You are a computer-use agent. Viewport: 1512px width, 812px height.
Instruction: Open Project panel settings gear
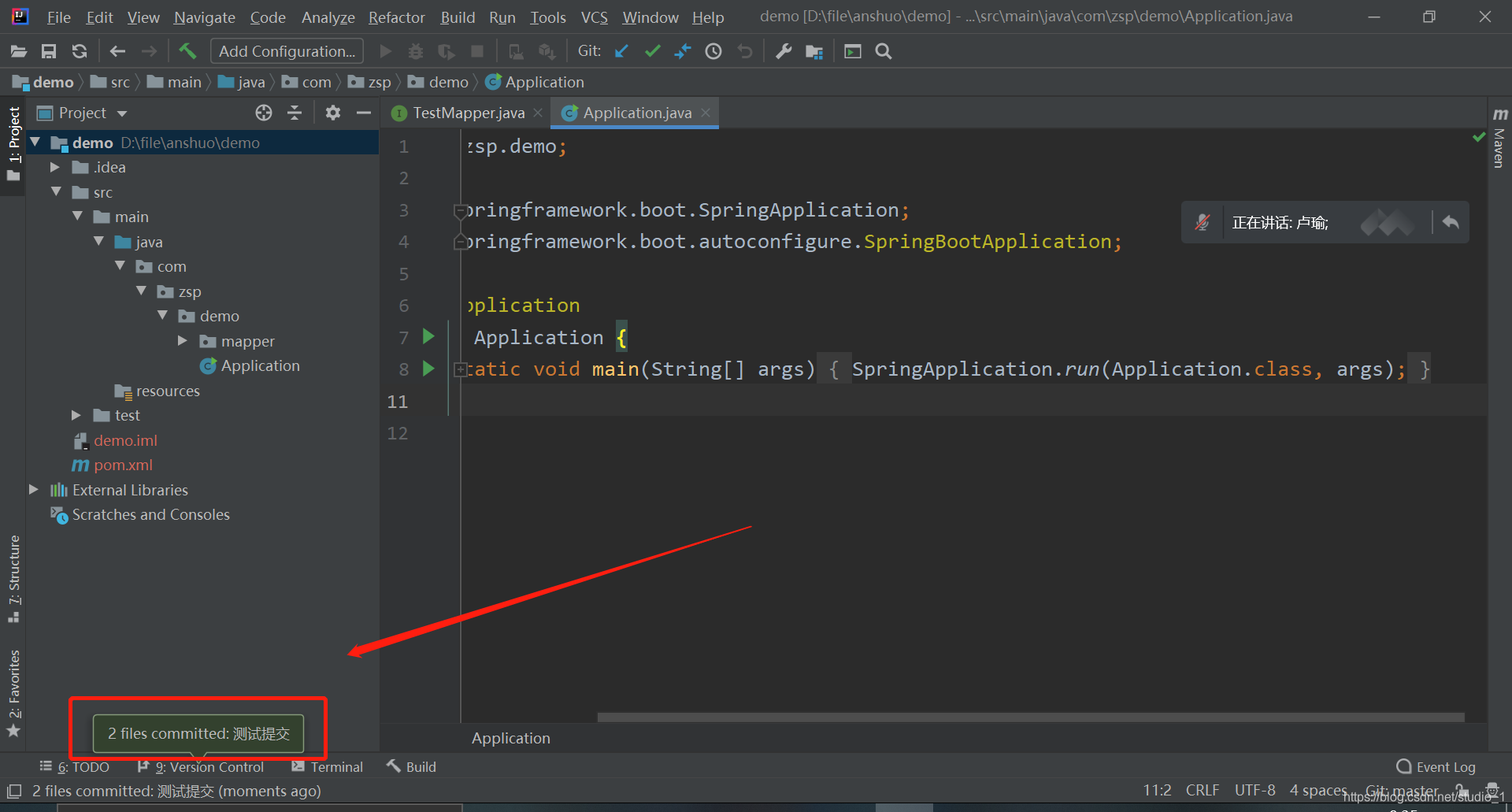click(333, 113)
